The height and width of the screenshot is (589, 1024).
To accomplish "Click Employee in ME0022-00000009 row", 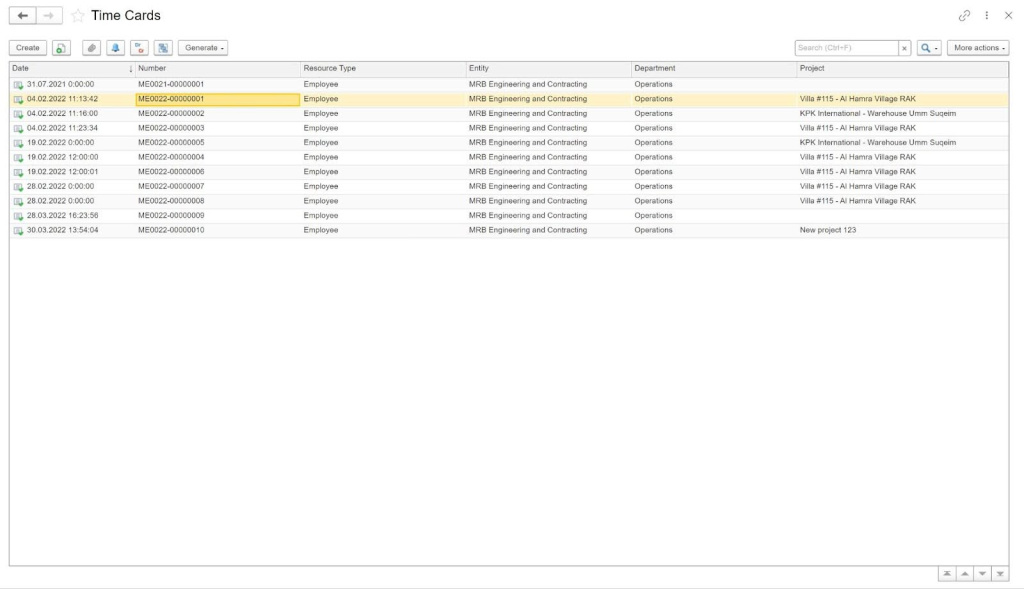I will point(321,215).
